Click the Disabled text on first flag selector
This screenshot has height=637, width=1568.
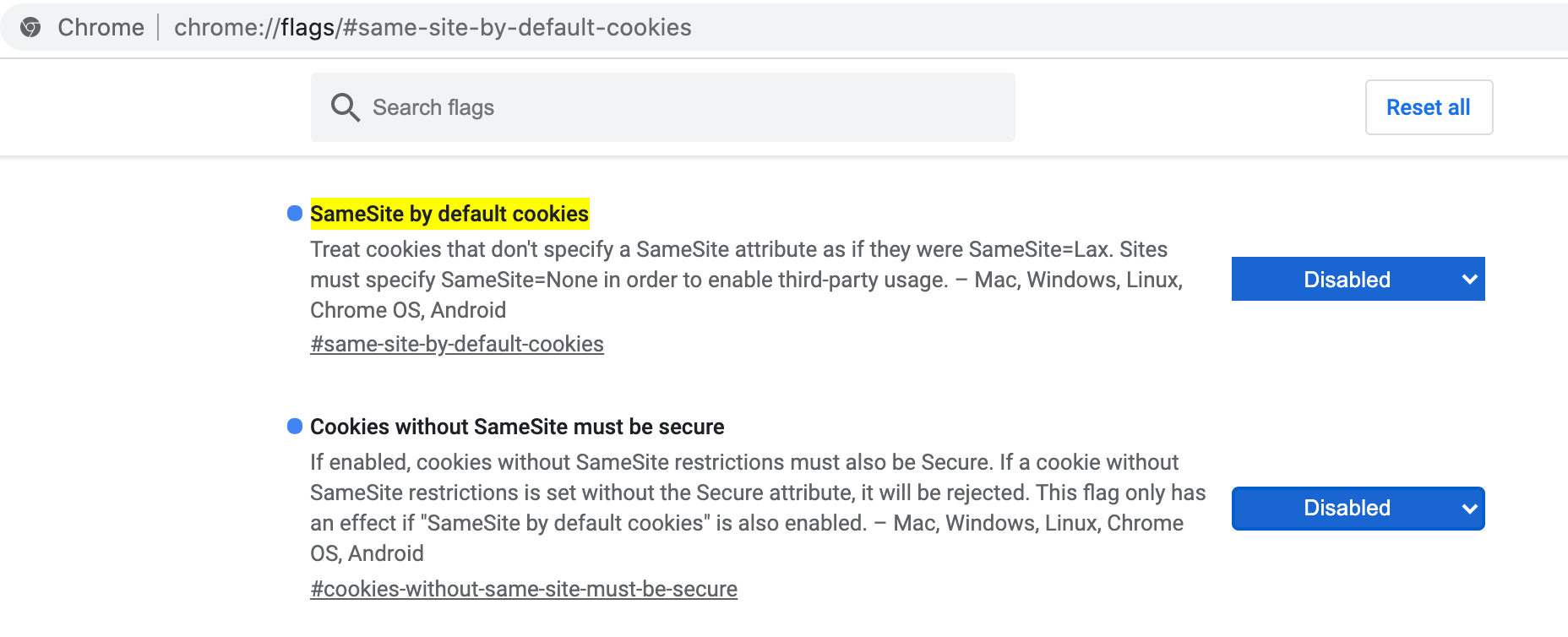(1346, 280)
